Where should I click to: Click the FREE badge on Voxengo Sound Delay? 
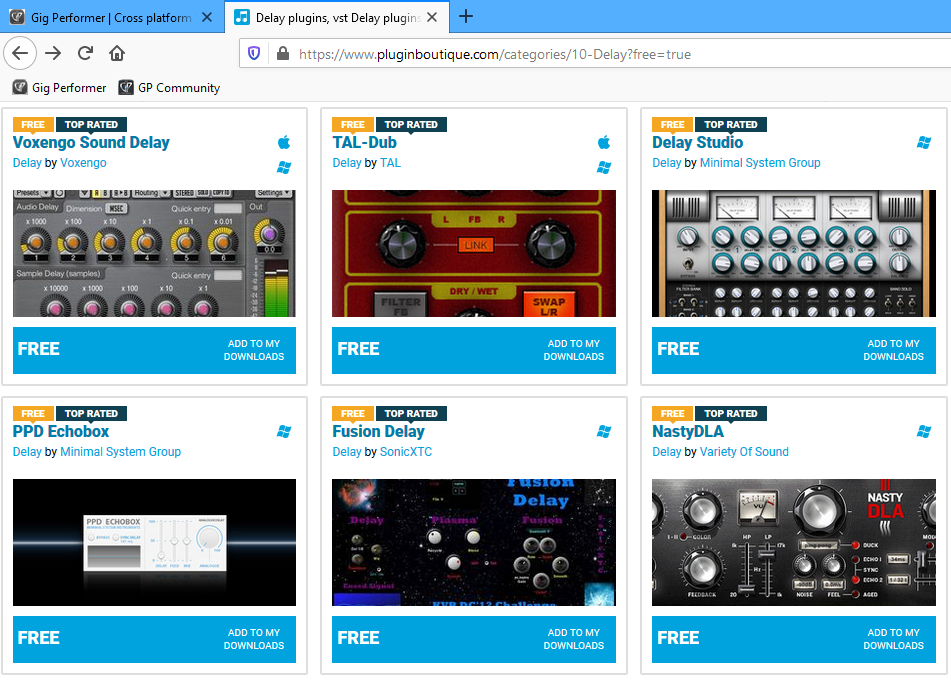pyautogui.click(x=33, y=124)
